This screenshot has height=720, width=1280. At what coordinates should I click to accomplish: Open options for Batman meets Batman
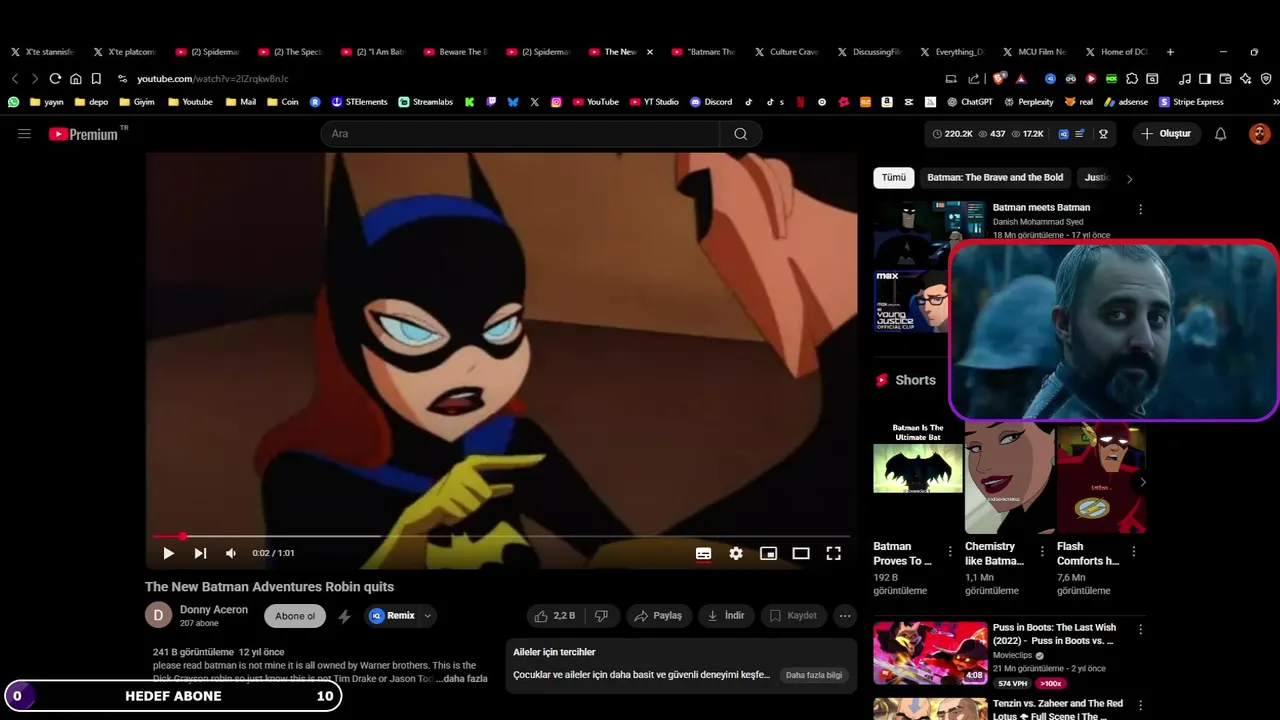coord(1140,210)
